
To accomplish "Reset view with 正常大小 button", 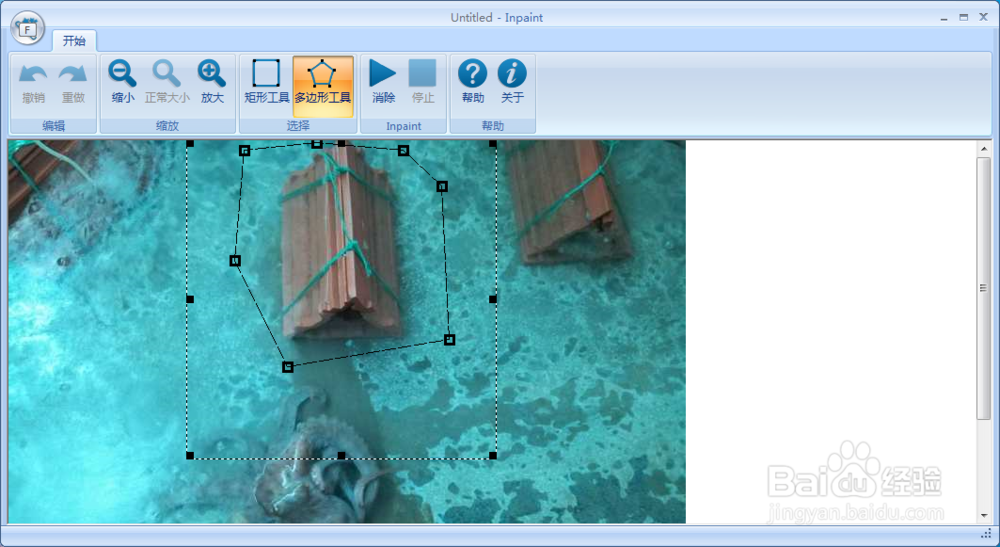I will pyautogui.click(x=166, y=83).
